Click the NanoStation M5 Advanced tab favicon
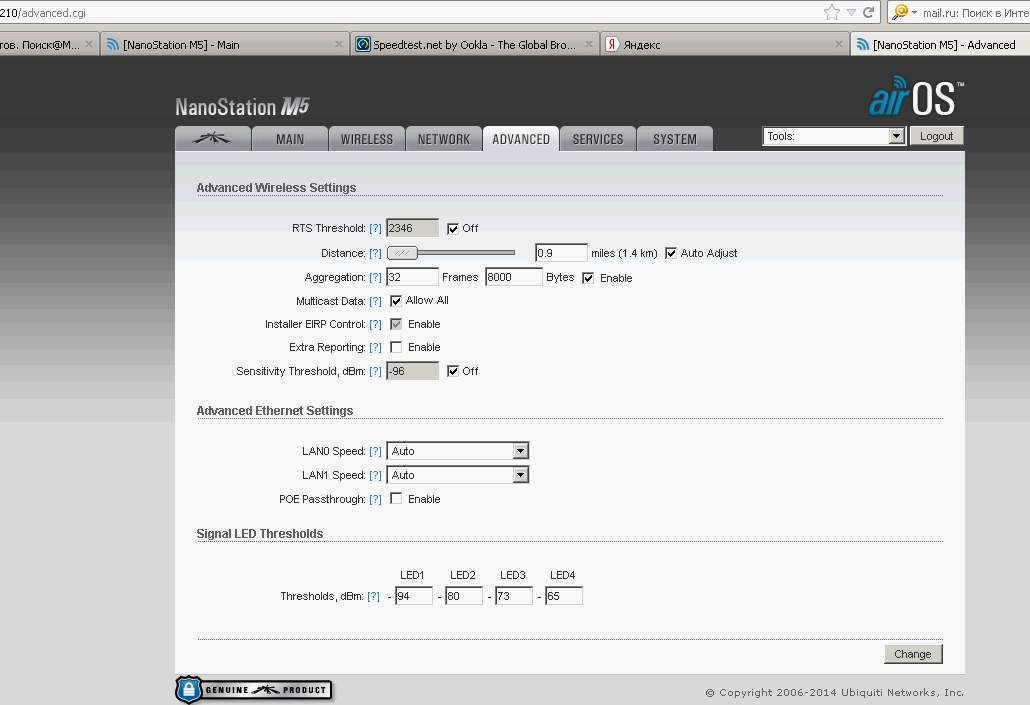1030x705 pixels. (x=863, y=44)
